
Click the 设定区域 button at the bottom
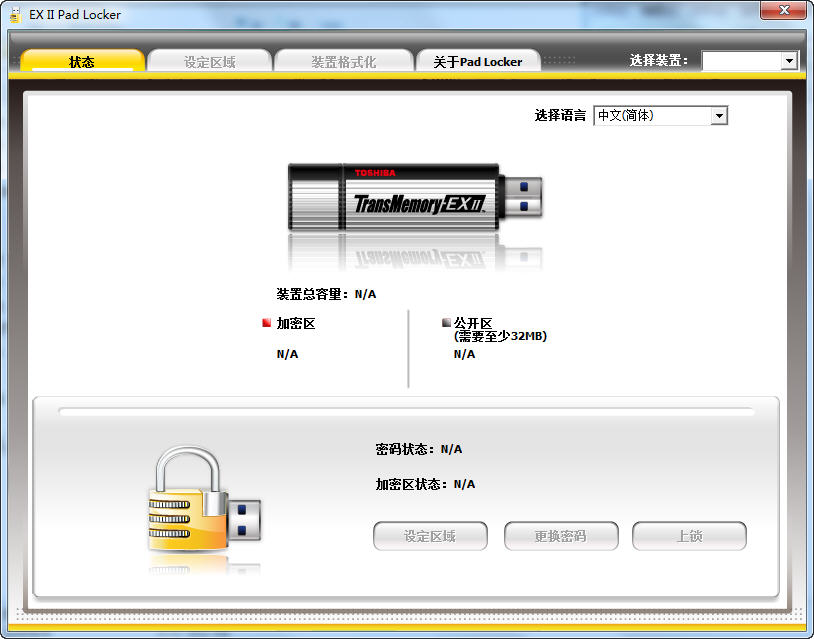[x=430, y=536]
